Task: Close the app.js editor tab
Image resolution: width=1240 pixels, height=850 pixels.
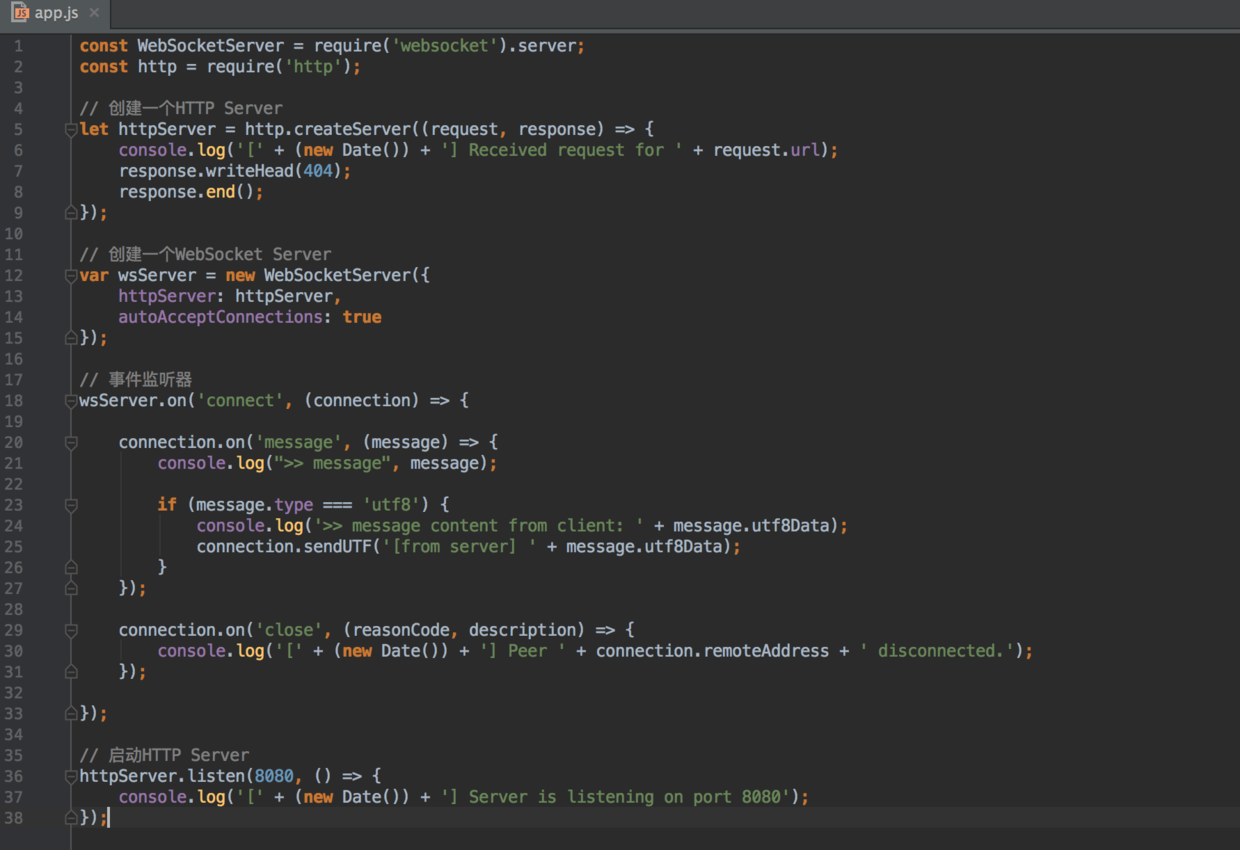Action: pos(94,13)
